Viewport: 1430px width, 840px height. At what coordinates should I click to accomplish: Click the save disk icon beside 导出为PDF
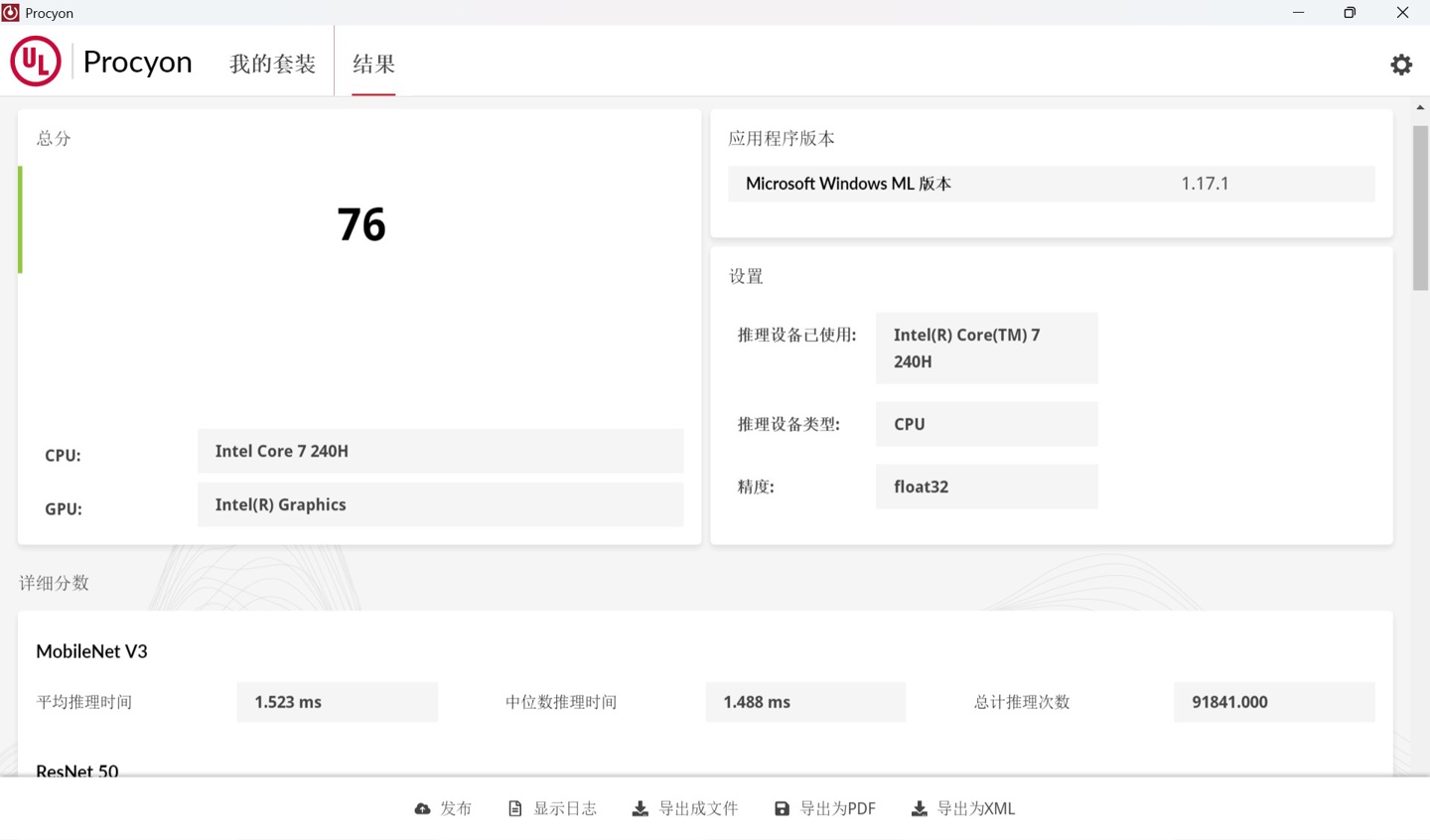pos(782,808)
